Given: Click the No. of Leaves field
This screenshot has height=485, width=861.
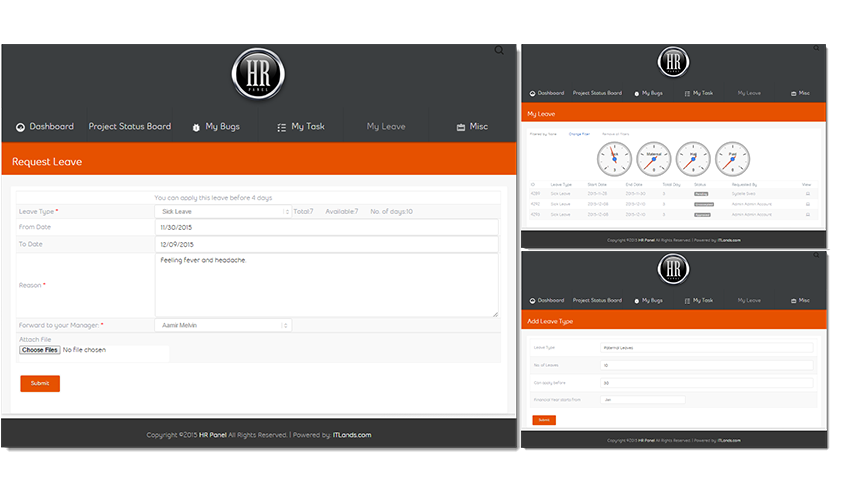Looking at the screenshot, I should click(x=707, y=365).
